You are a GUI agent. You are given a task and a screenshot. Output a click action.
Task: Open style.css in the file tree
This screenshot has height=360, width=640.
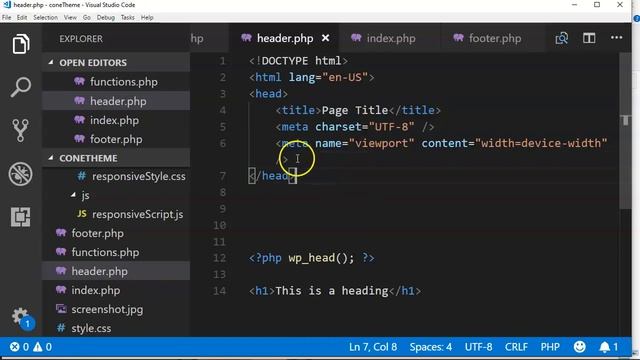(x=116, y=328)
